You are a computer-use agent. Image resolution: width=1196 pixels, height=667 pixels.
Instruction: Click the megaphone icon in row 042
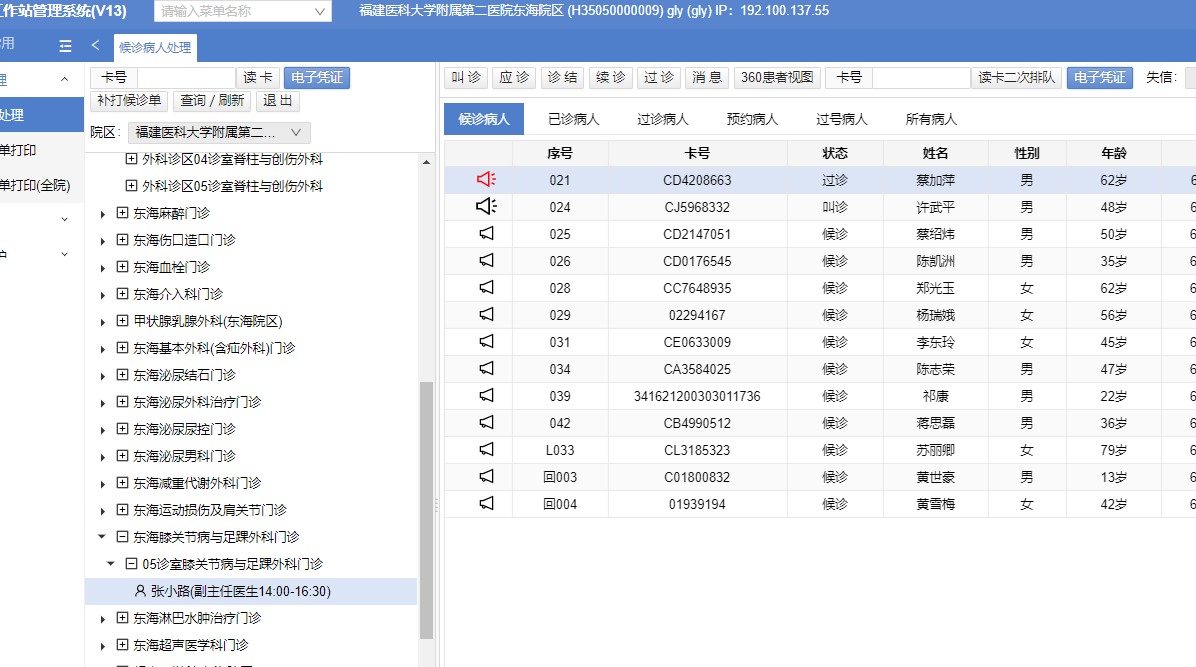[486, 423]
